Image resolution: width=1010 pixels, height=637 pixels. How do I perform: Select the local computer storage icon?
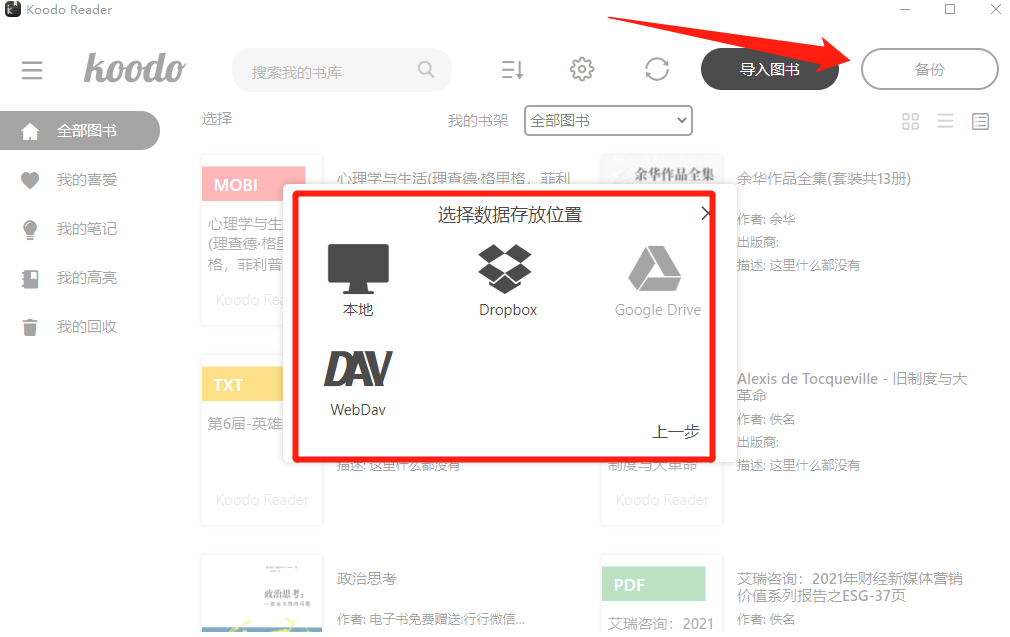click(358, 269)
